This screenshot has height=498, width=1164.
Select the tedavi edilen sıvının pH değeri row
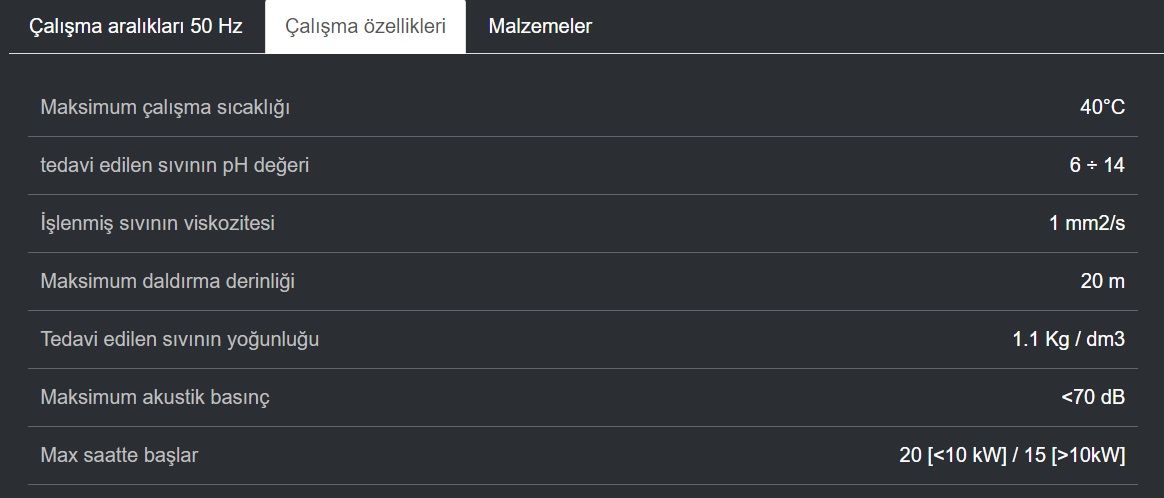pos(583,166)
